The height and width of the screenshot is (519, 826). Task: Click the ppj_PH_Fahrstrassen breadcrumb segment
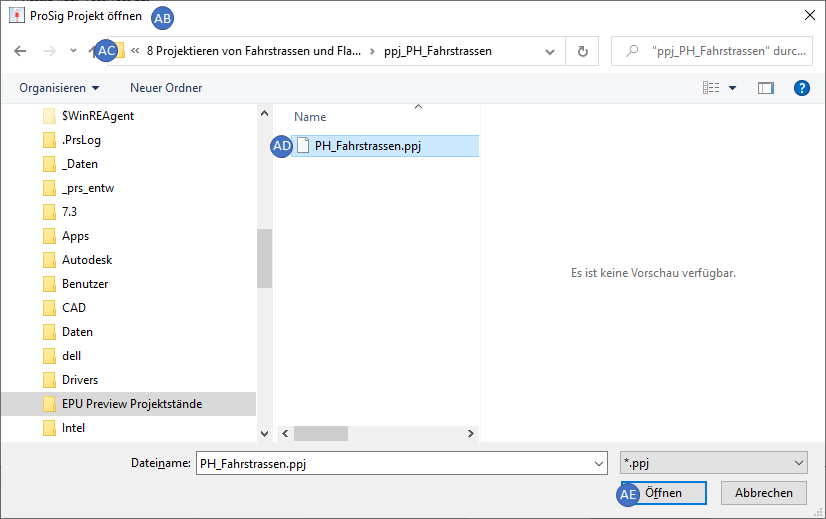click(438, 51)
